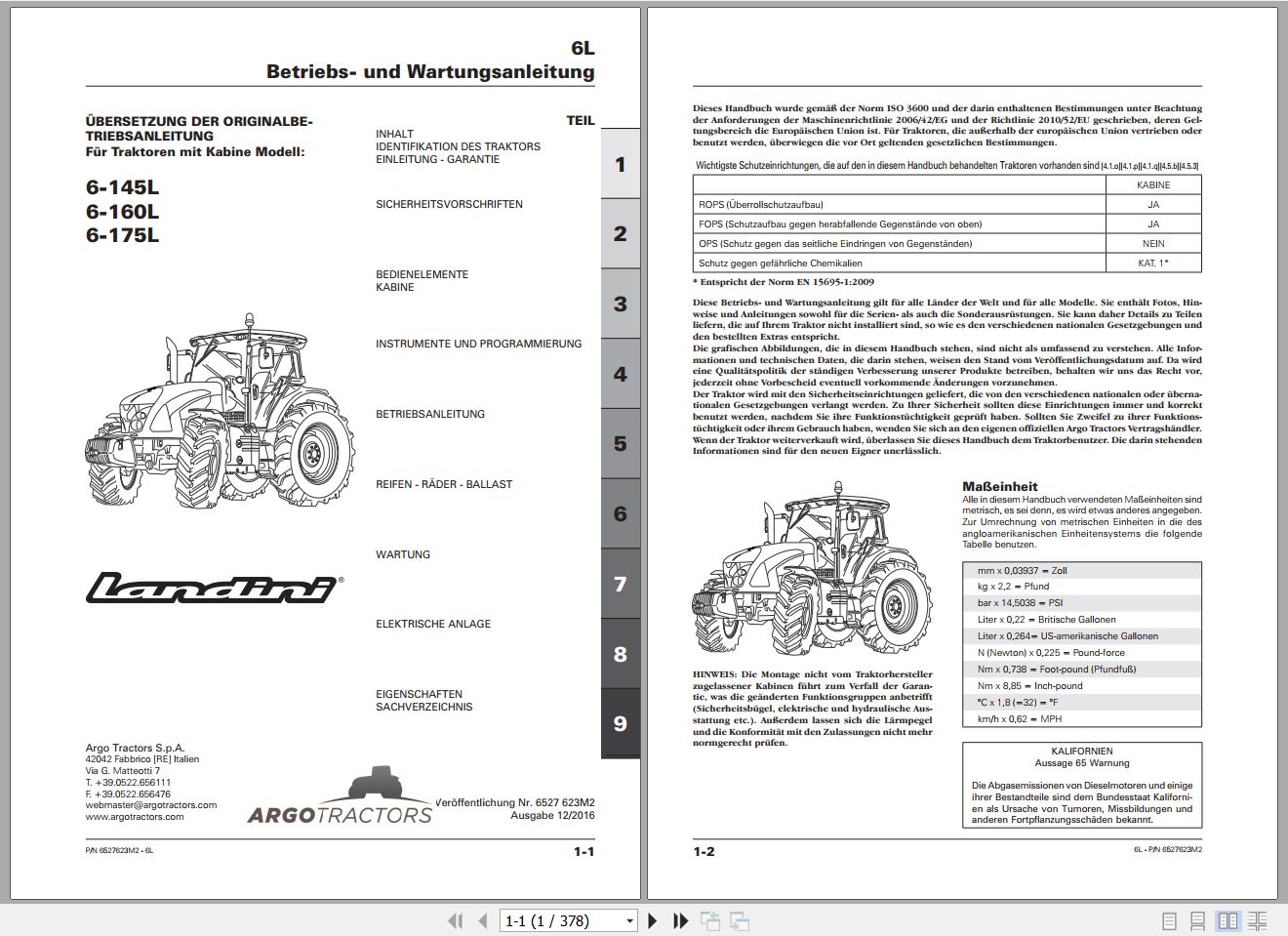The width and height of the screenshot is (1288, 936).
Task: Click section tab 2 in the index
Action: 620,233
